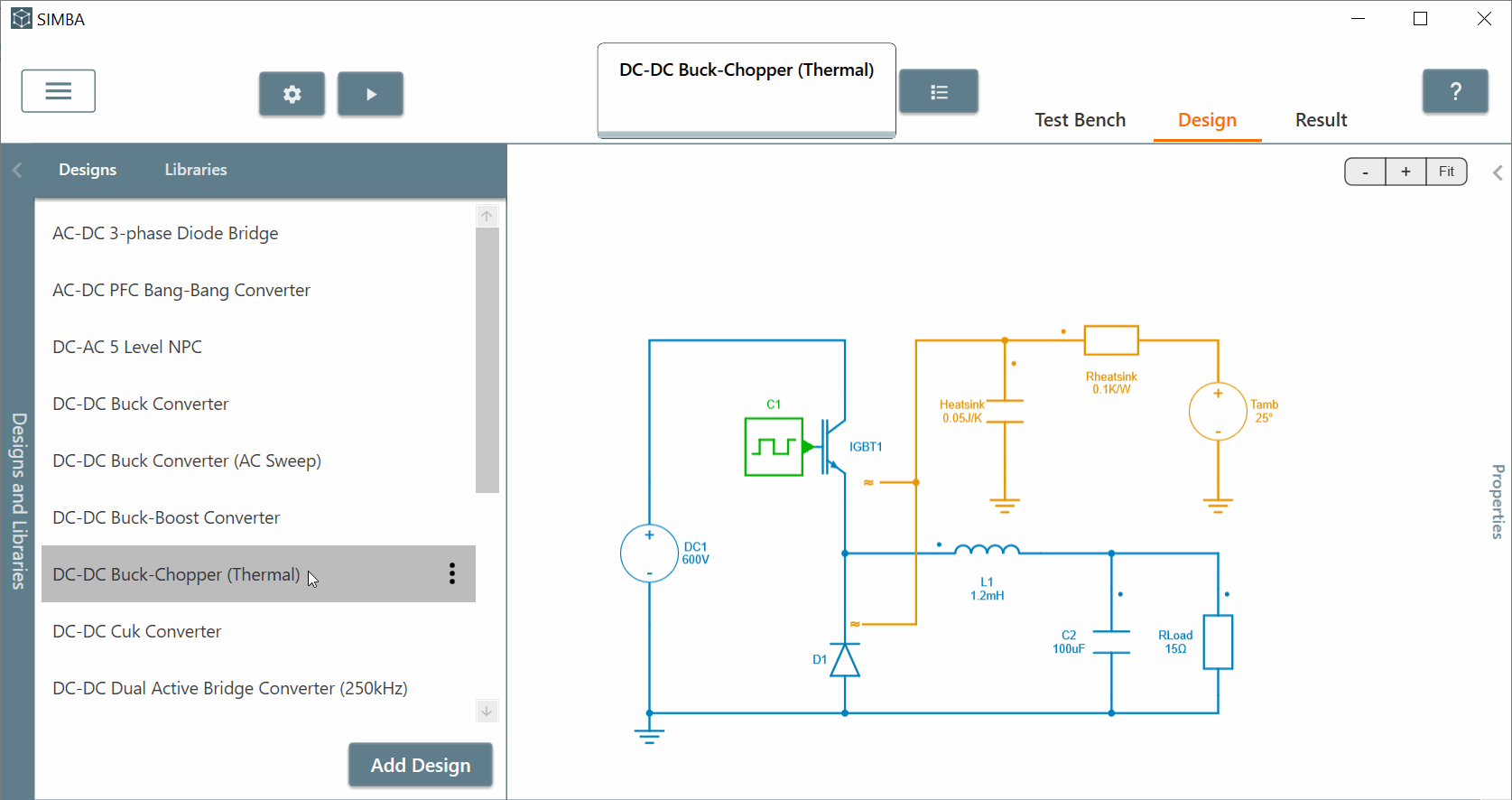Image resolution: width=1512 pixels, height=800 pixels.
Task: Run simulation with play button
Action: [x=370, y=94]
